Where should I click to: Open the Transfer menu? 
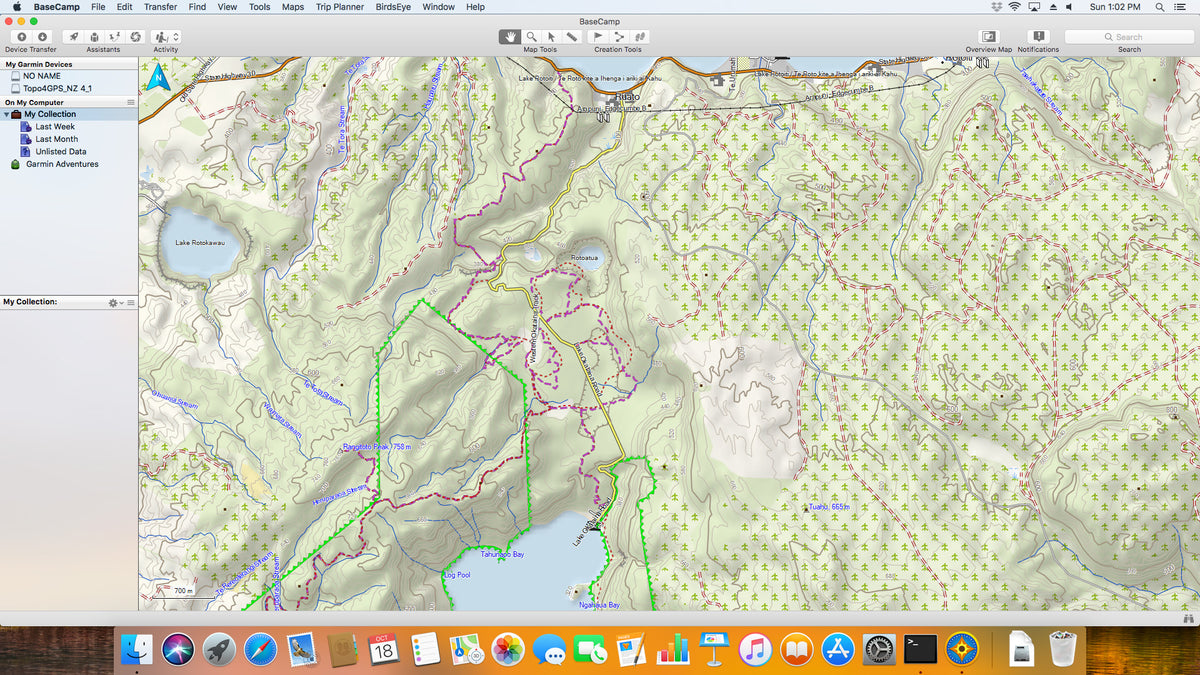(160, 7)
